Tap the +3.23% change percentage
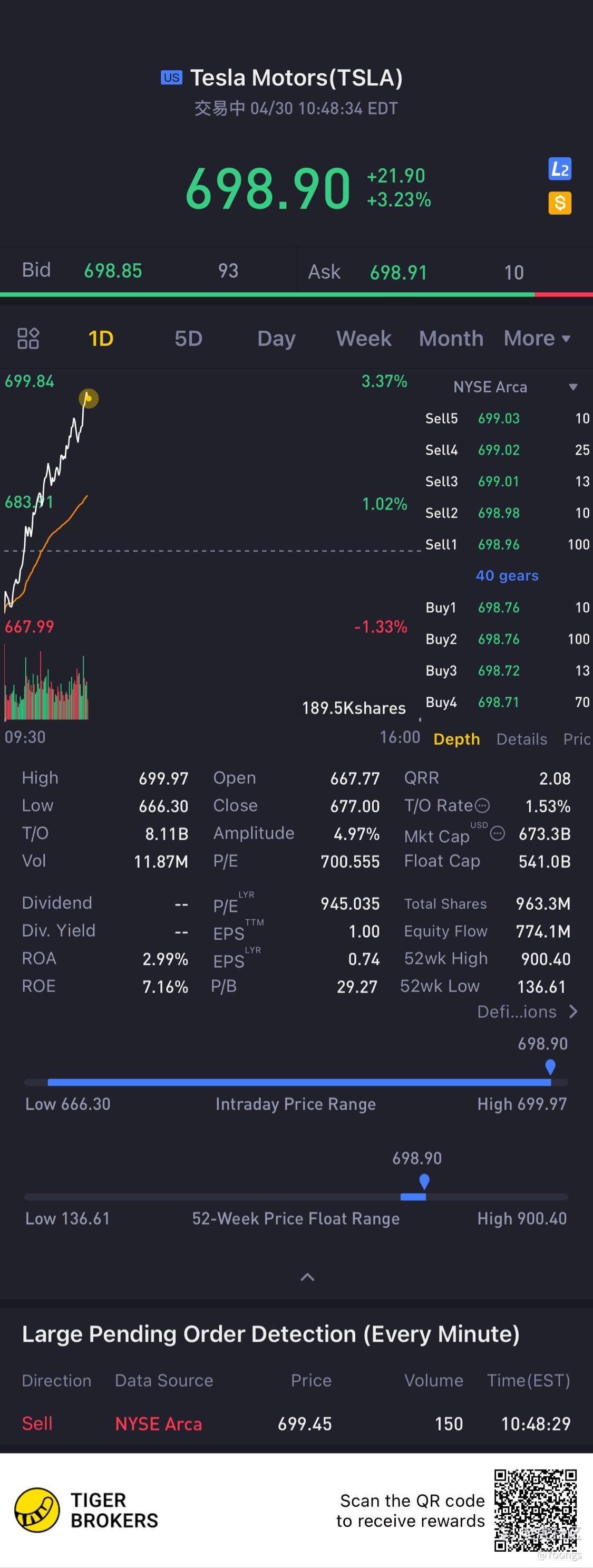593x1568 pixels. (399, 200)
